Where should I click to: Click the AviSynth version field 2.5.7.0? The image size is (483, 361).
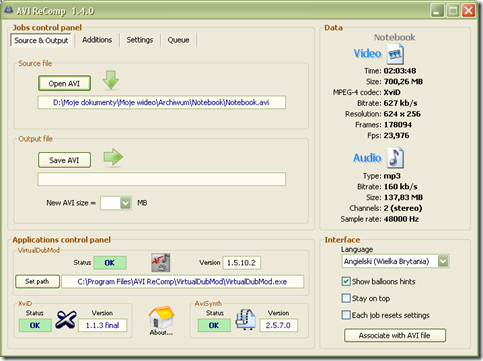click(278, 325)
